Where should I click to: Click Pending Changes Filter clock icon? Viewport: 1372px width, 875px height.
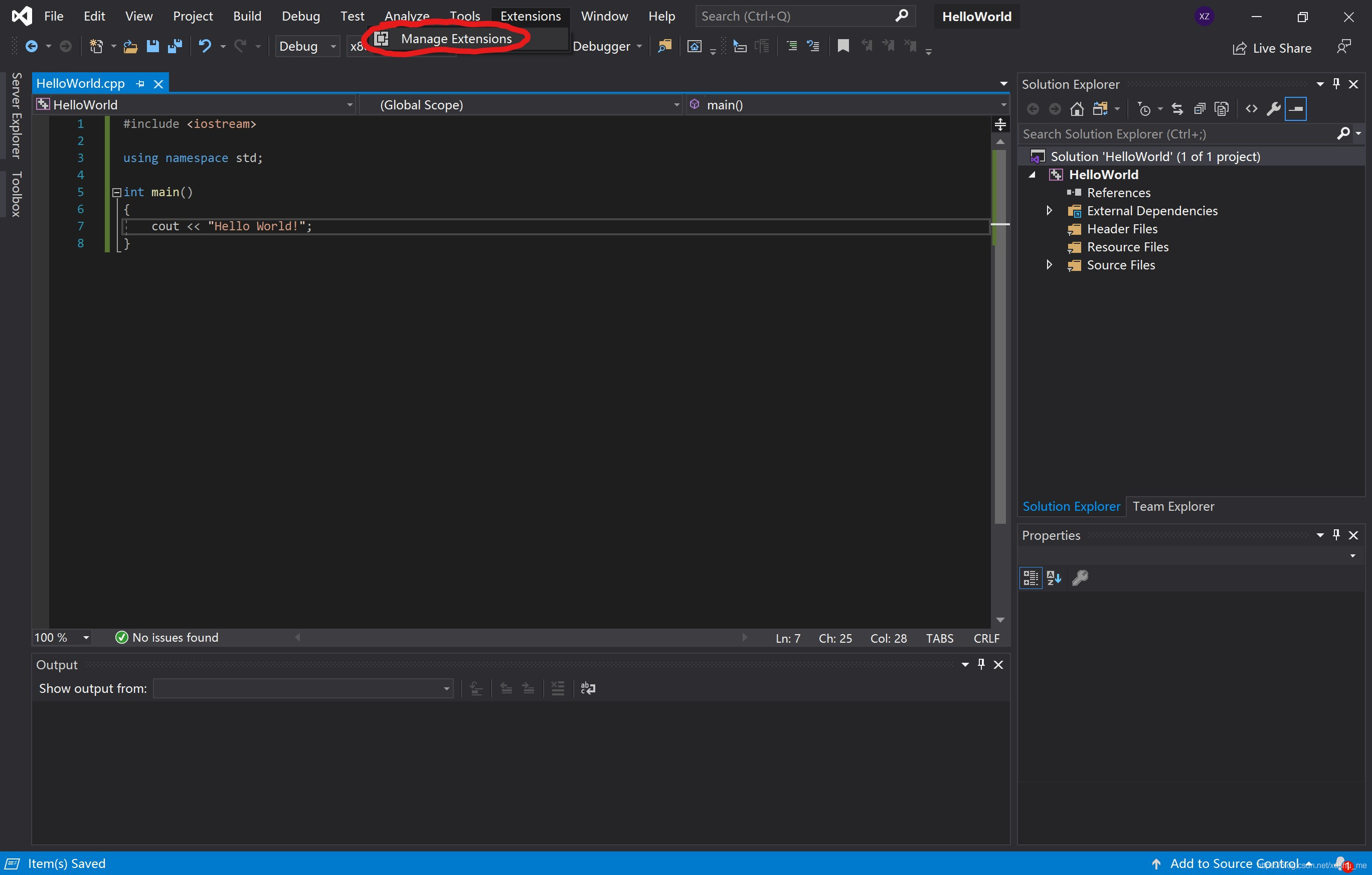pyautogui.click(x=1143, y=108)
